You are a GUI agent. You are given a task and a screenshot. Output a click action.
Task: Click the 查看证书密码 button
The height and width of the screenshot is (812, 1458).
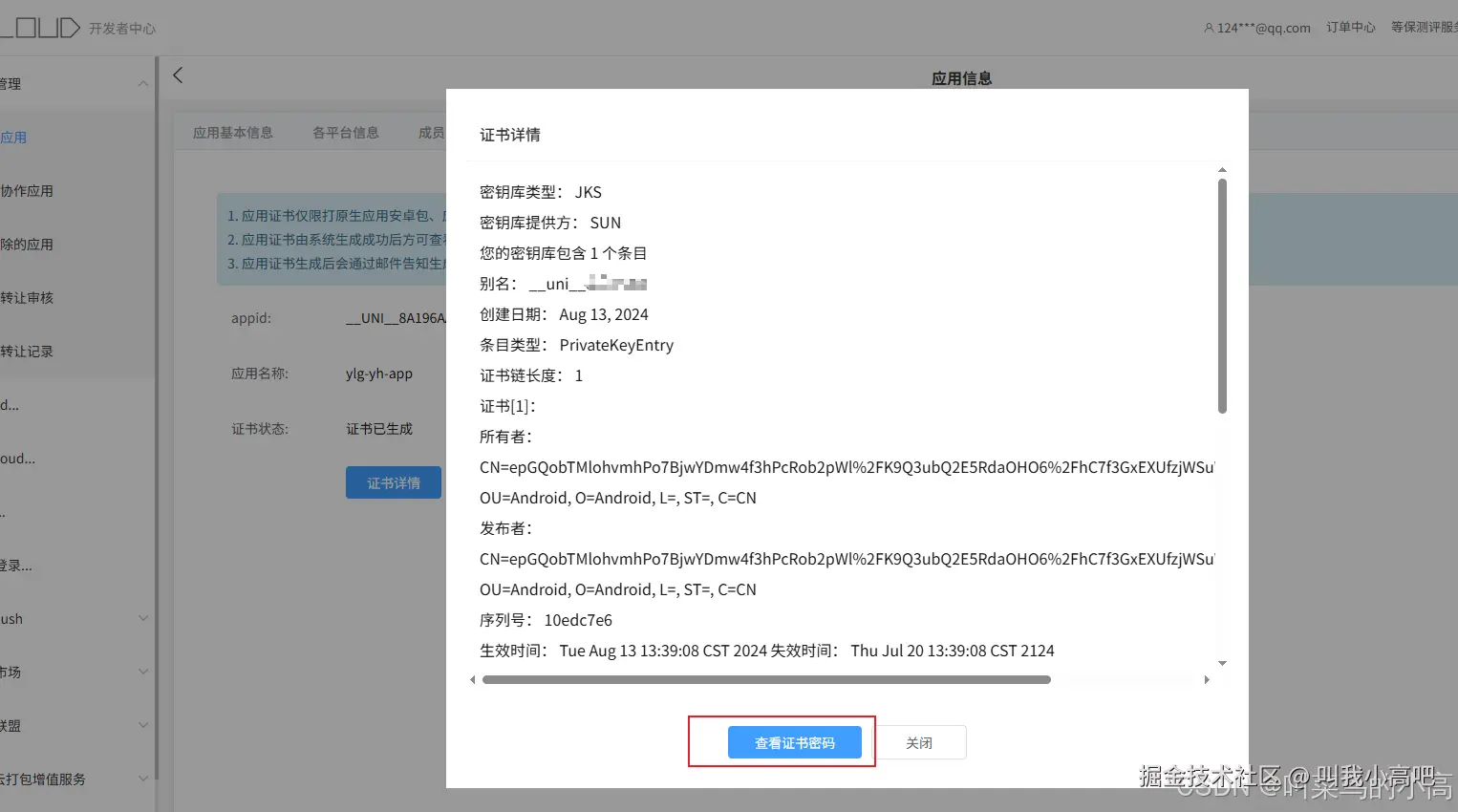pos(795,742)
